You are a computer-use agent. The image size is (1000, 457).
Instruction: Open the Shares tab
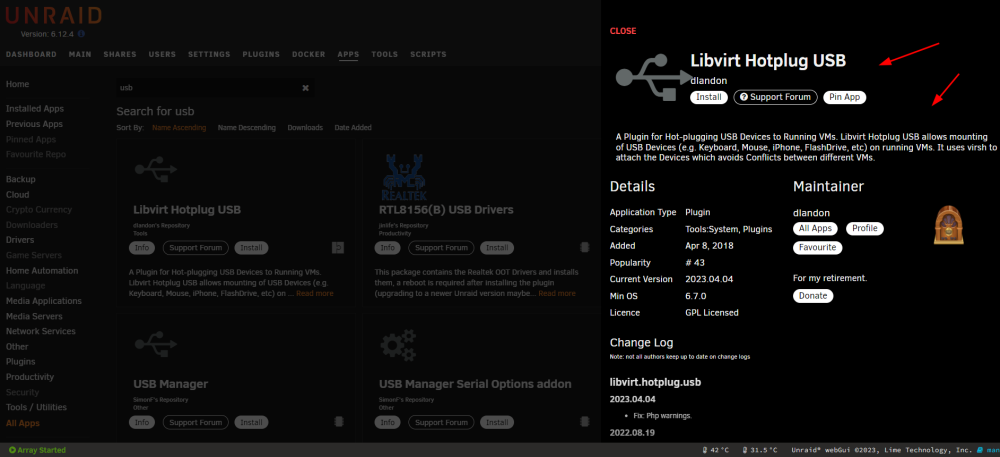tap(120, 54)
